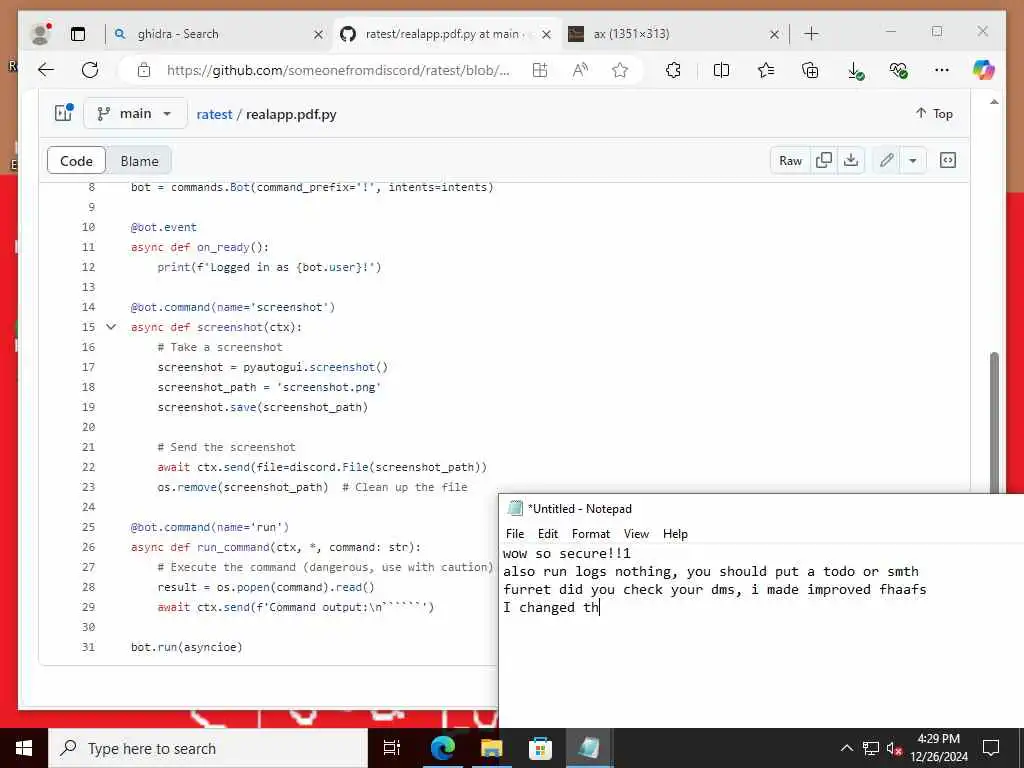
Task: Open Edge profile avatar icon
Action: (x=41, y=33)
